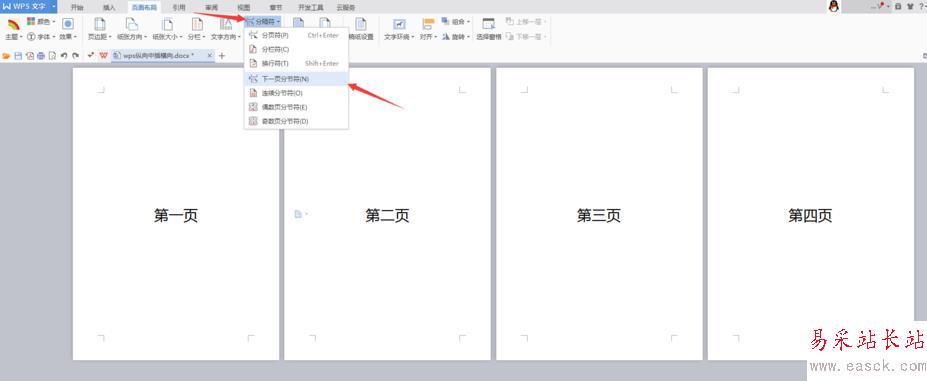
Task: Open the WPS 文字 application menu
Action: tap(28, 7)
